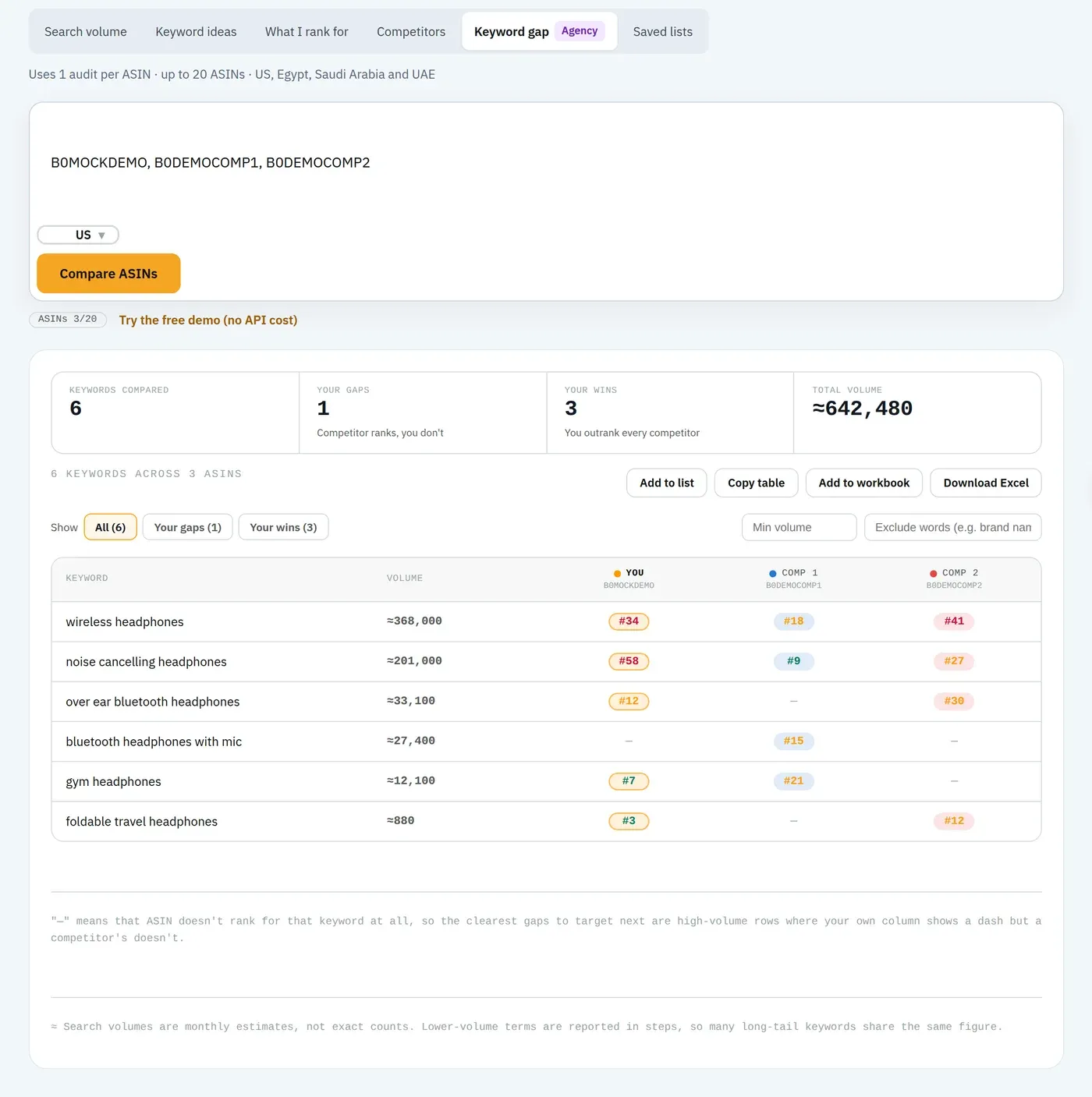1092x1097 pixels.
Task: Show All (6) keywords filter
Action: 110,527
